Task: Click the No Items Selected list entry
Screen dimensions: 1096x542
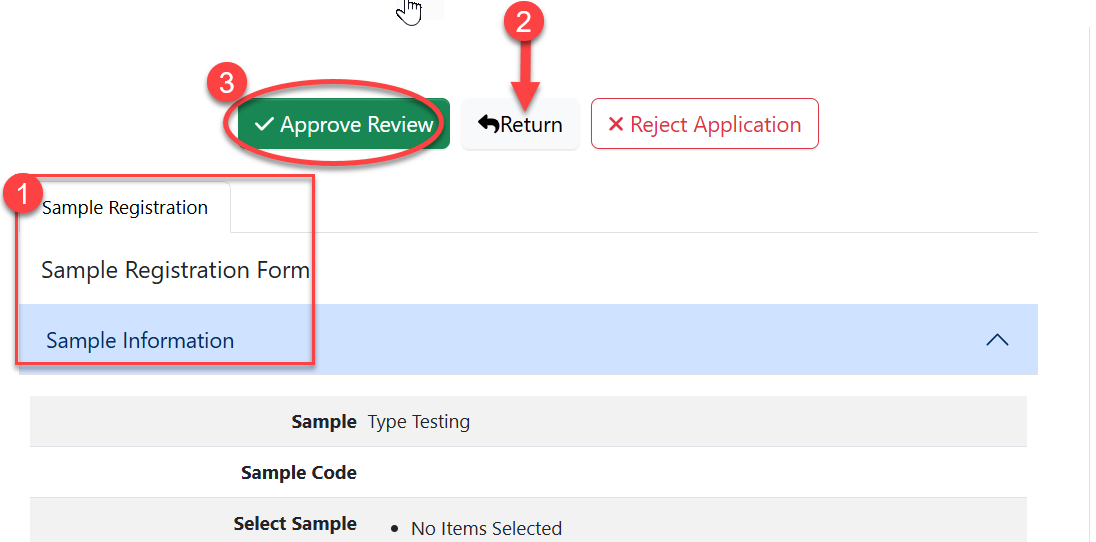Action: [x=486, y=528]
